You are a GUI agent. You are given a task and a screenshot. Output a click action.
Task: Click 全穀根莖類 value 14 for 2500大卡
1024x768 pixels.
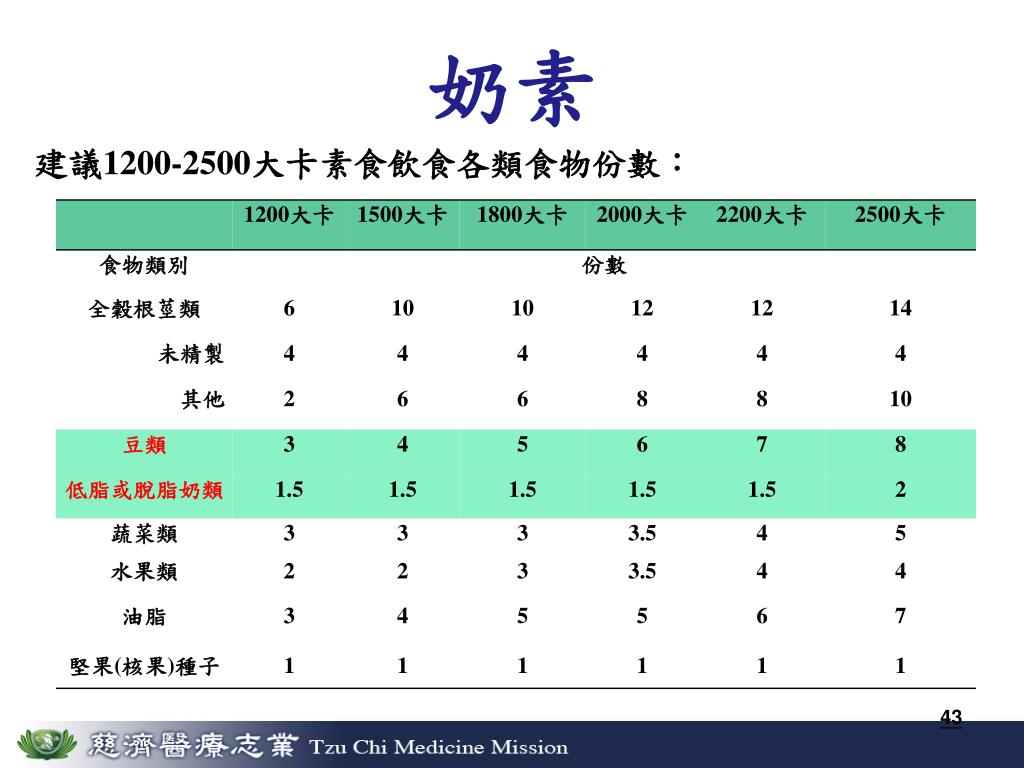(900, 308)
